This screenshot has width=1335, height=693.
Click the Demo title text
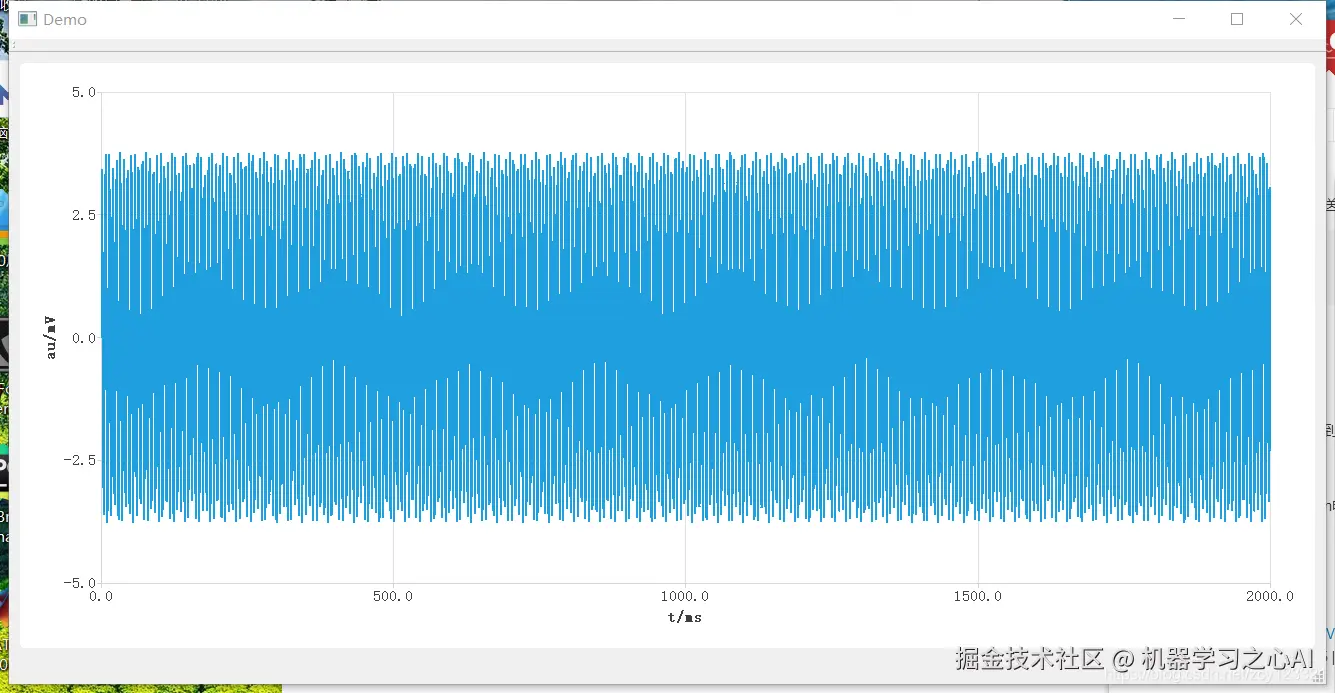coord(65,20)
